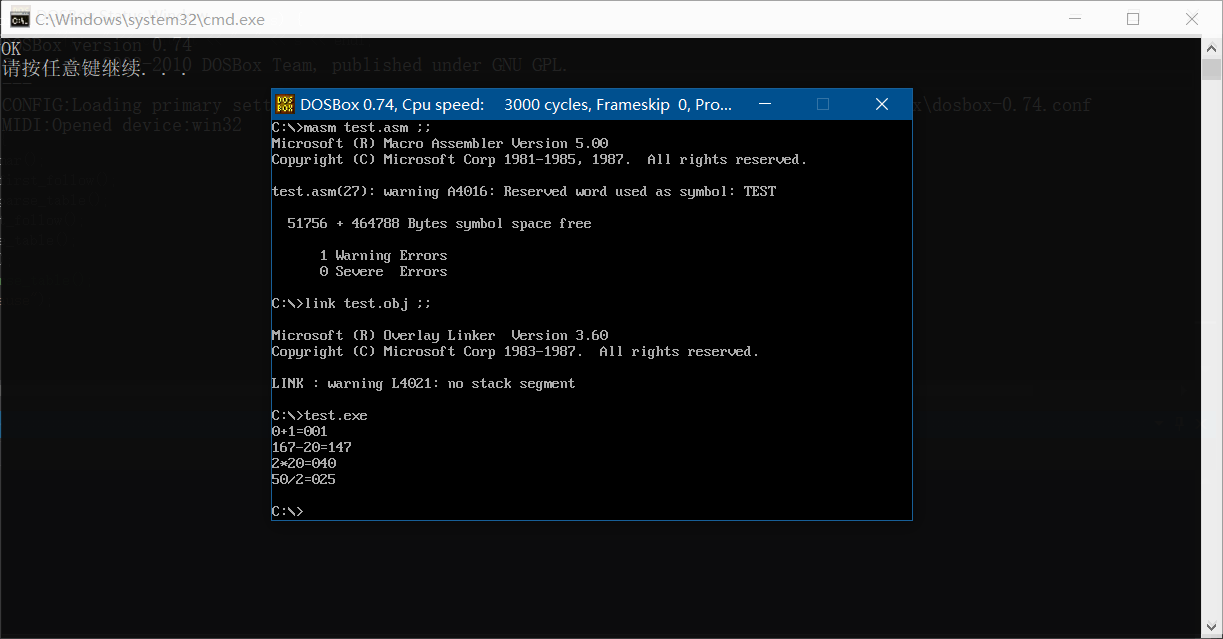Click the 'Copyright (C) Microsoft Corp 1983-1987' line

[x=516, y=351]
